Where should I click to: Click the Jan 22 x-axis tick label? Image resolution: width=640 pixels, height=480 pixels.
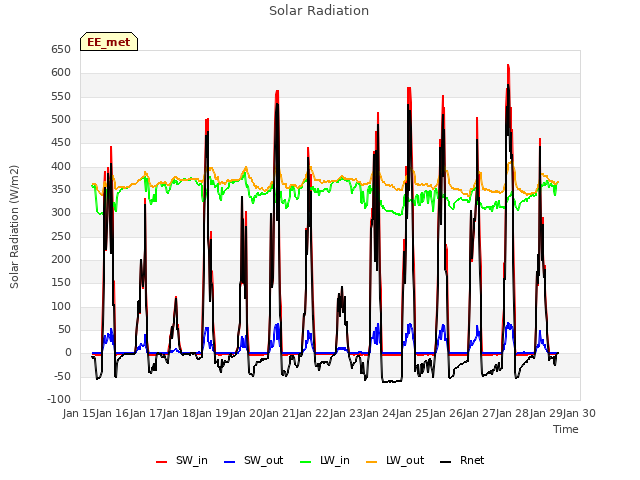coord(313,413)
